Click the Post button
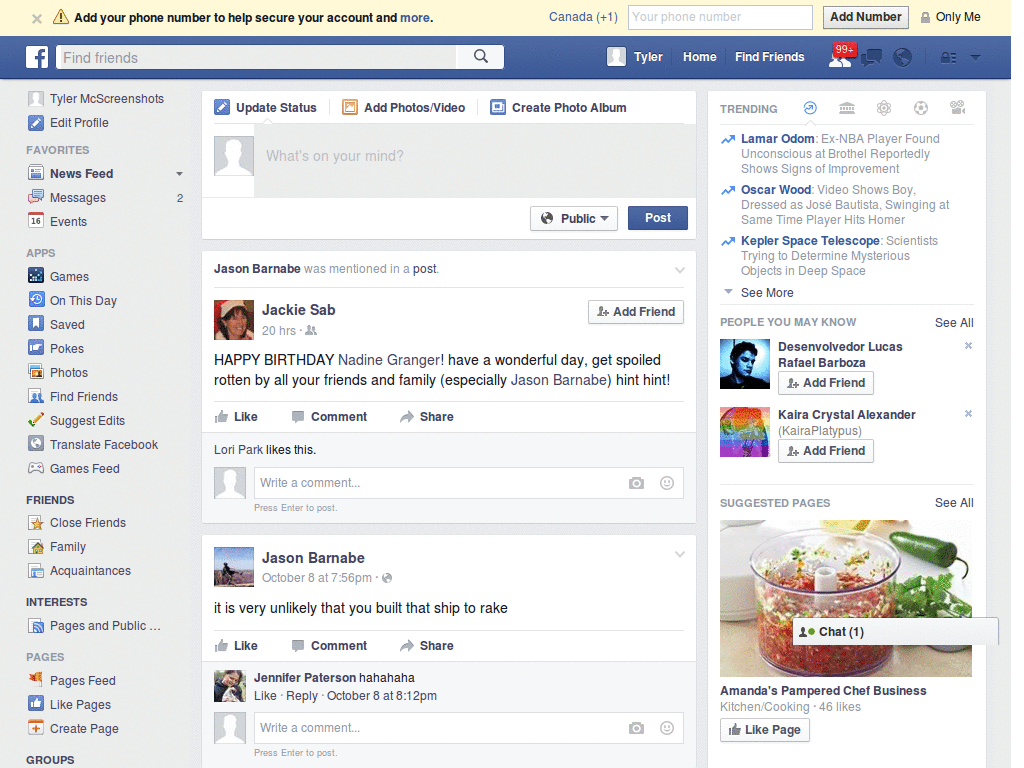 (x=658, y=218)
